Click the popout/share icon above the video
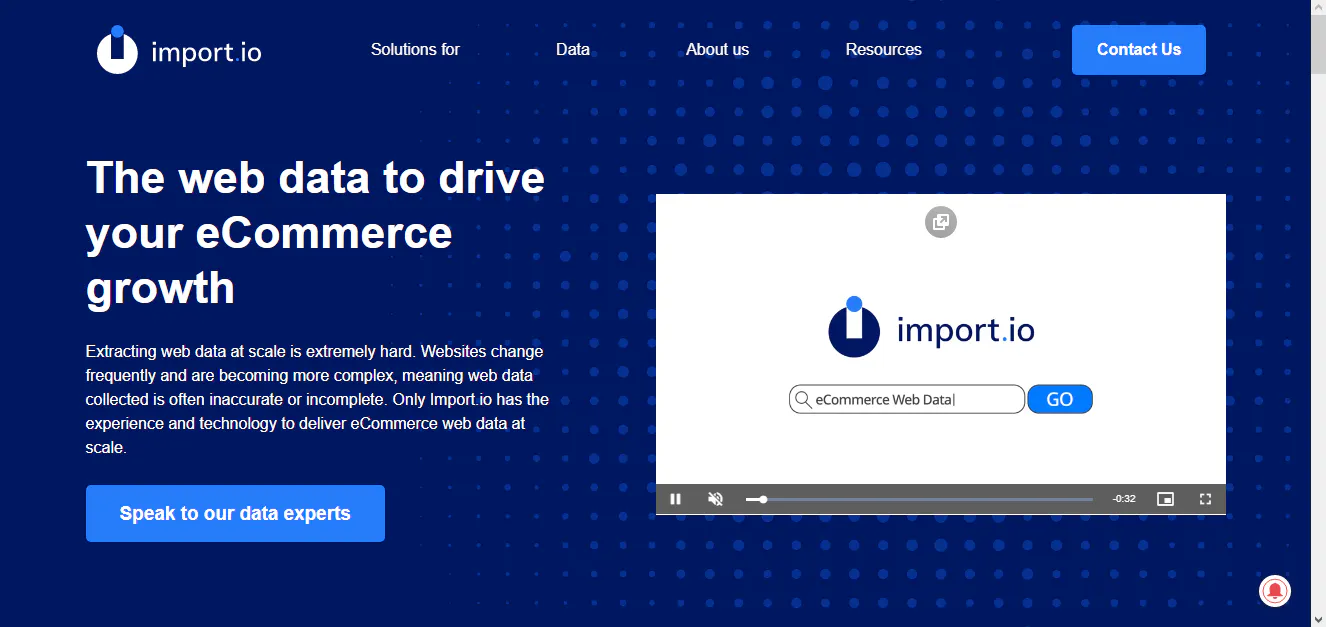Screen dimensions: 1326x627 coord(940,222)
